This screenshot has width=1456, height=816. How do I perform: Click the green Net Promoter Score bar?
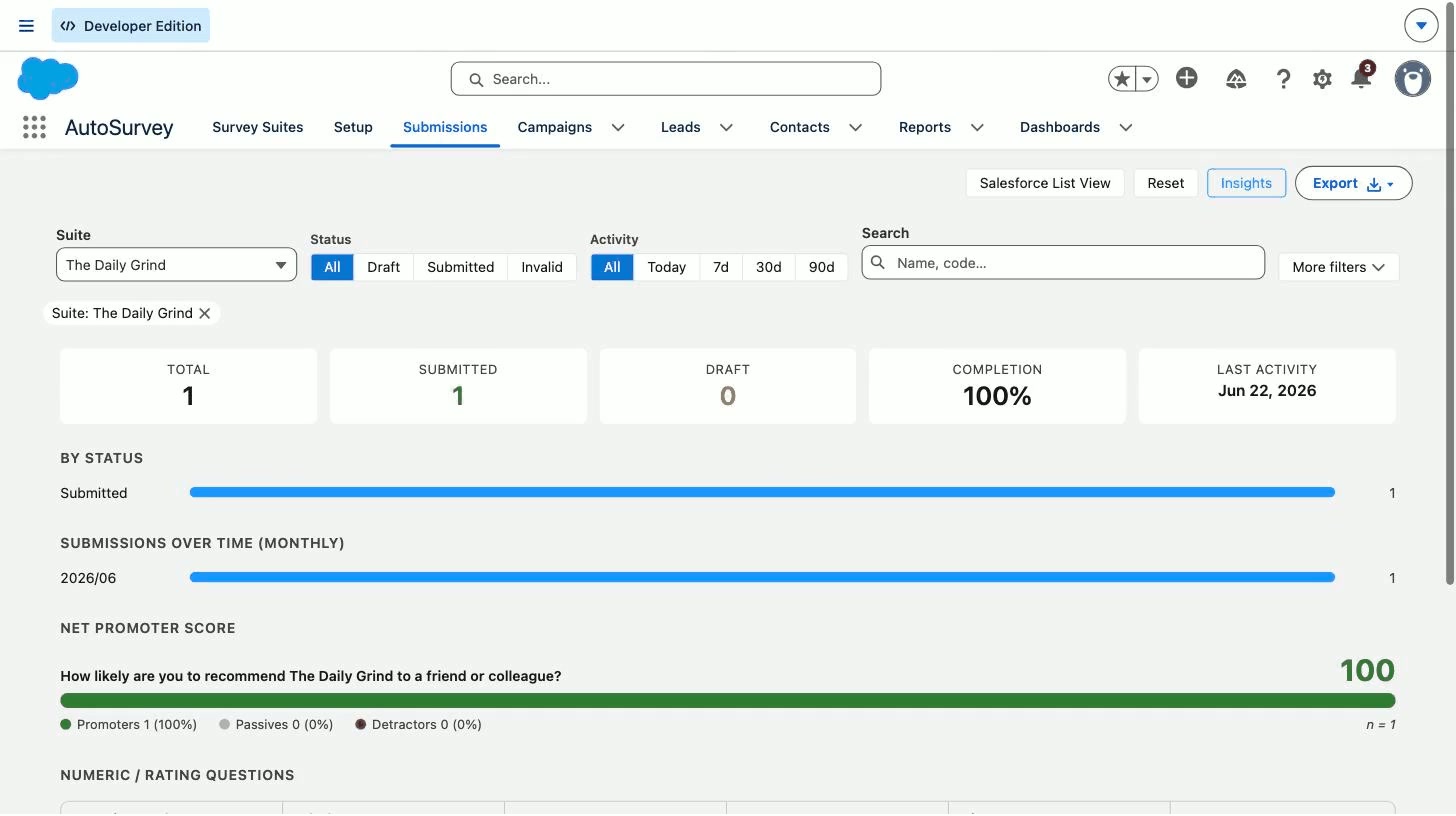[x=728, y=701]
